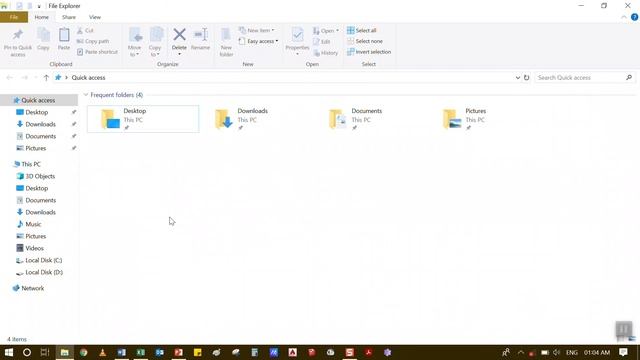The image size is (640, 360).
Task: Click the Refresh button
Action: [x=527, y=78]
